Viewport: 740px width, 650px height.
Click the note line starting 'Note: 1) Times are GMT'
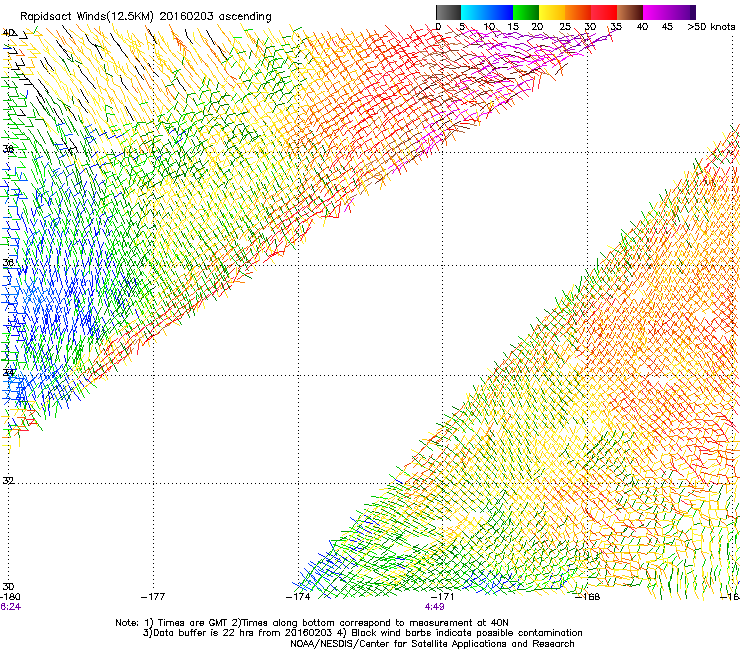click(311, 623)
